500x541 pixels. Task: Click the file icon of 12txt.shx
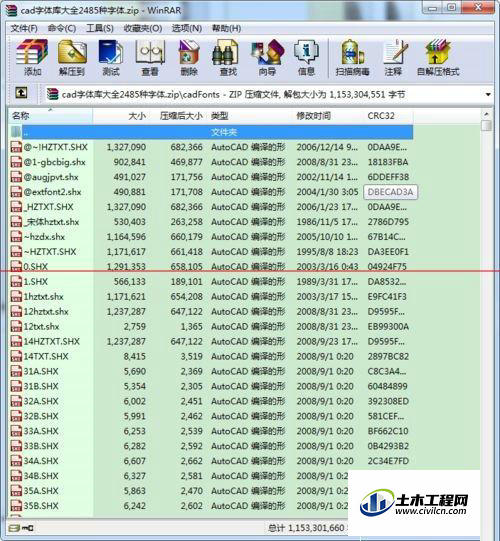(x=16, y=326)
